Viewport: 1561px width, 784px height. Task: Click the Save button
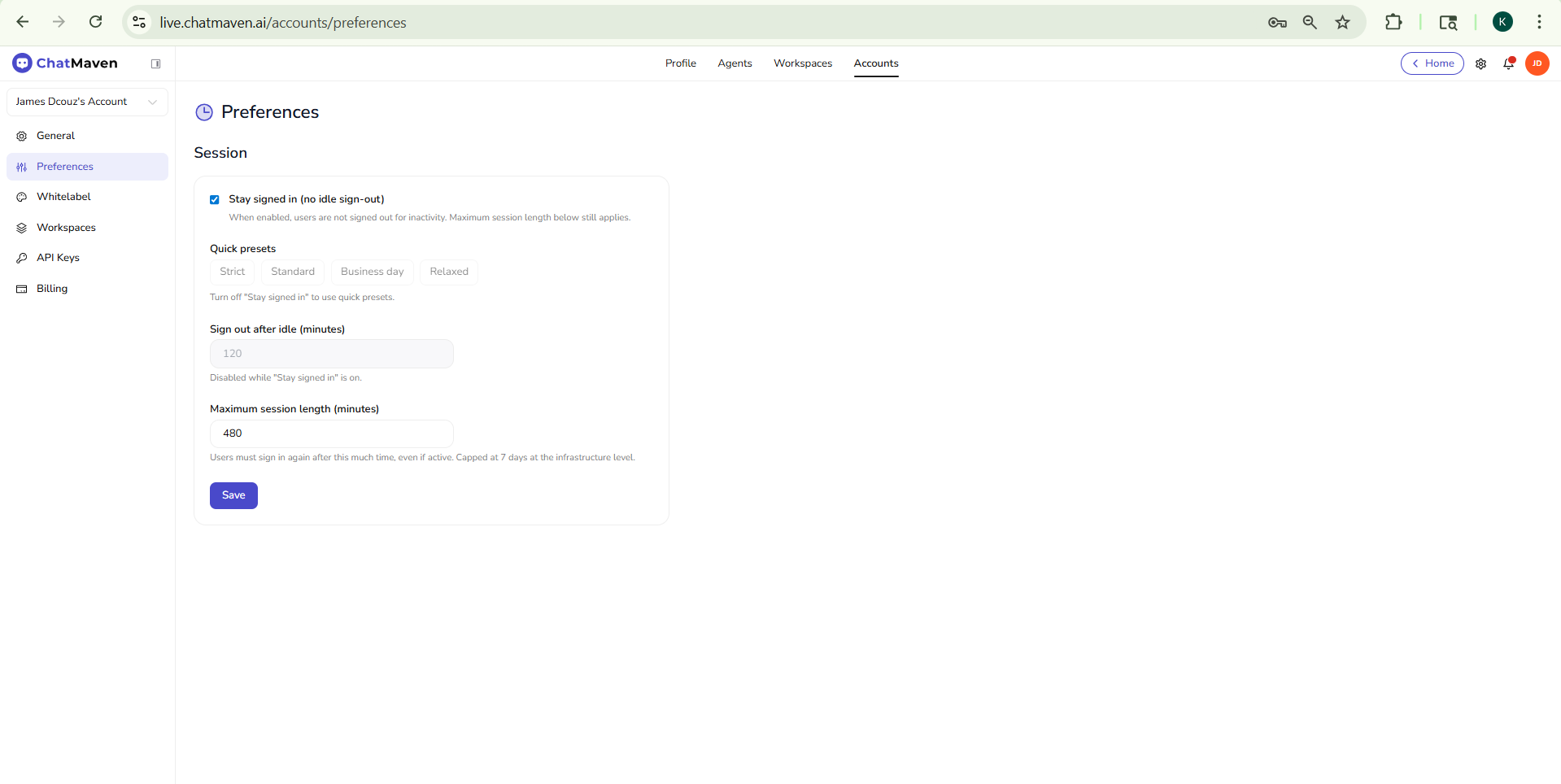click(x=233, y=495)
